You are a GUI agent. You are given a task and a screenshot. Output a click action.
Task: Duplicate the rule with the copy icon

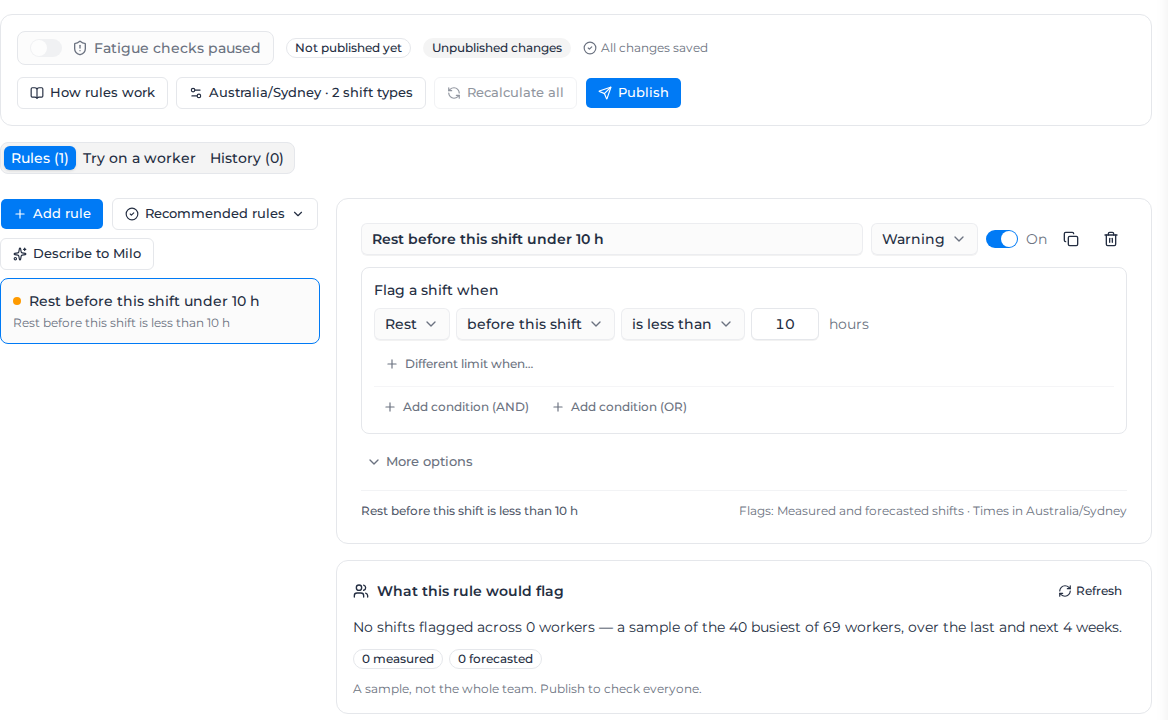pos(1071,239)
